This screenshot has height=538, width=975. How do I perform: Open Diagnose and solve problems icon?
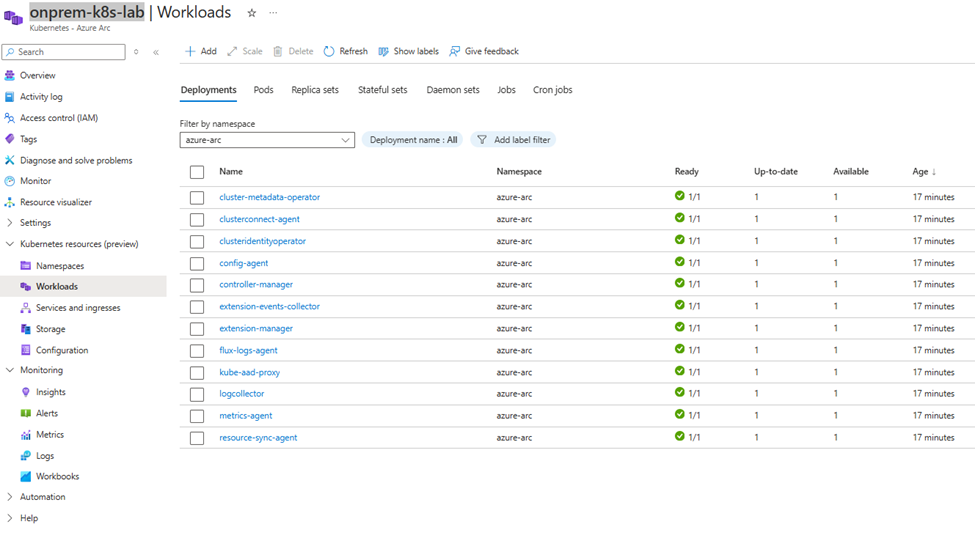click(x=9, y=160)
